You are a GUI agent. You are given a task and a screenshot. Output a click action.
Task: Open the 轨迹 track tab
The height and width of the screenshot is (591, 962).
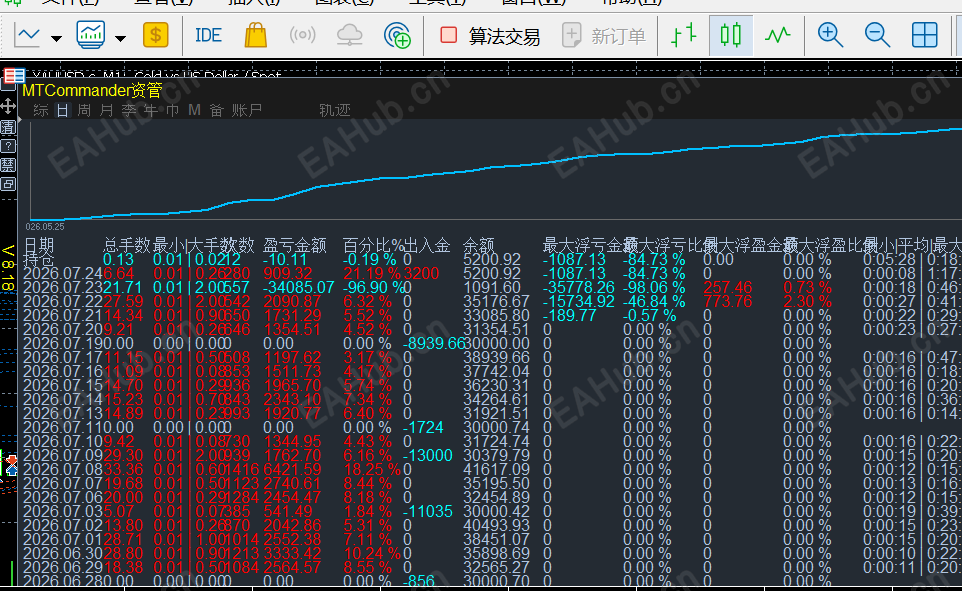click(x=335, y=110)
